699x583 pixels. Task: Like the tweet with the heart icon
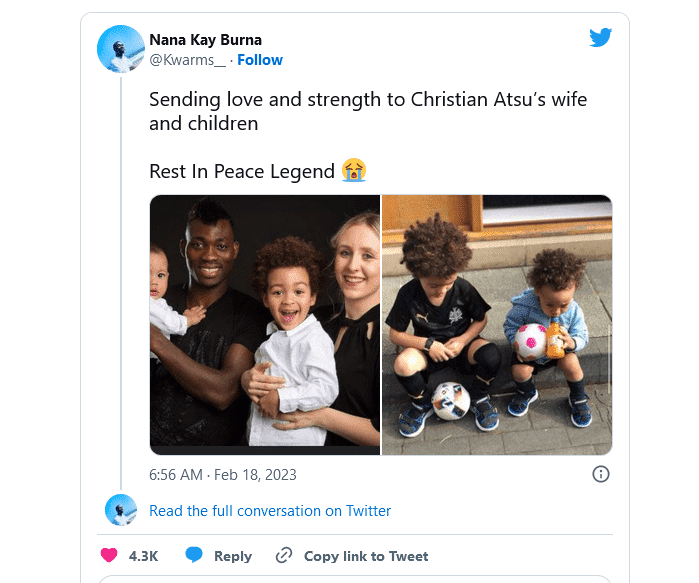click(x=109, y=555)
